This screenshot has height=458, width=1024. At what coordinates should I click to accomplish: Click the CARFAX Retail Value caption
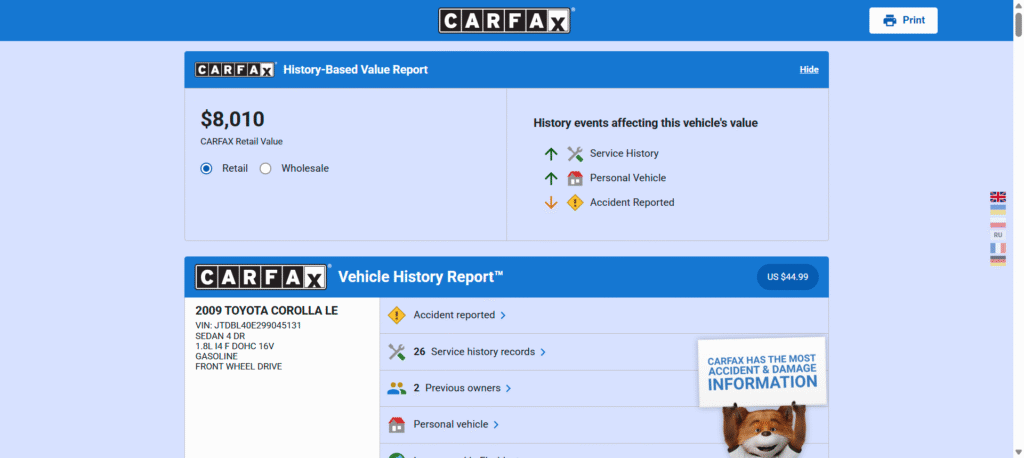[242, 141]
